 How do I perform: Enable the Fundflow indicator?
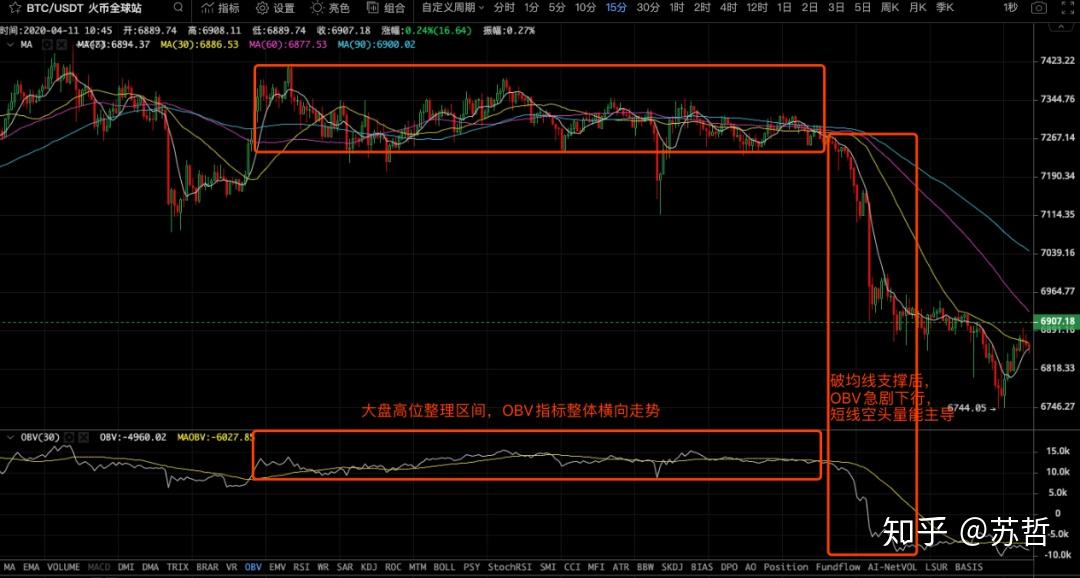(838, 567)
